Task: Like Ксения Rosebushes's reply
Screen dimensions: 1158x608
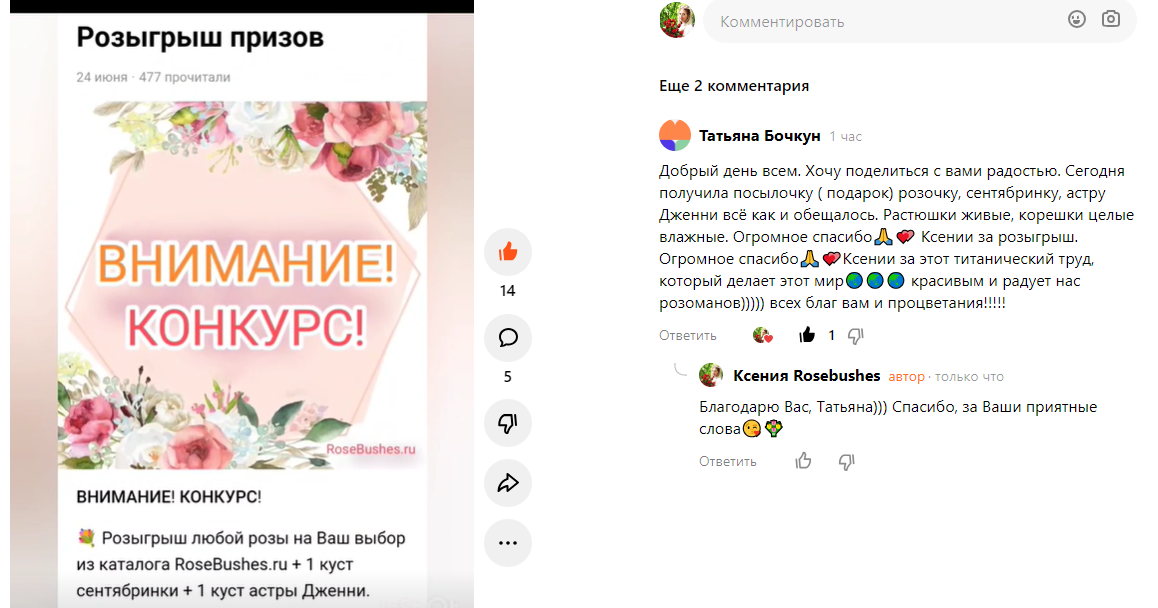Action: [x=804, y=461]
